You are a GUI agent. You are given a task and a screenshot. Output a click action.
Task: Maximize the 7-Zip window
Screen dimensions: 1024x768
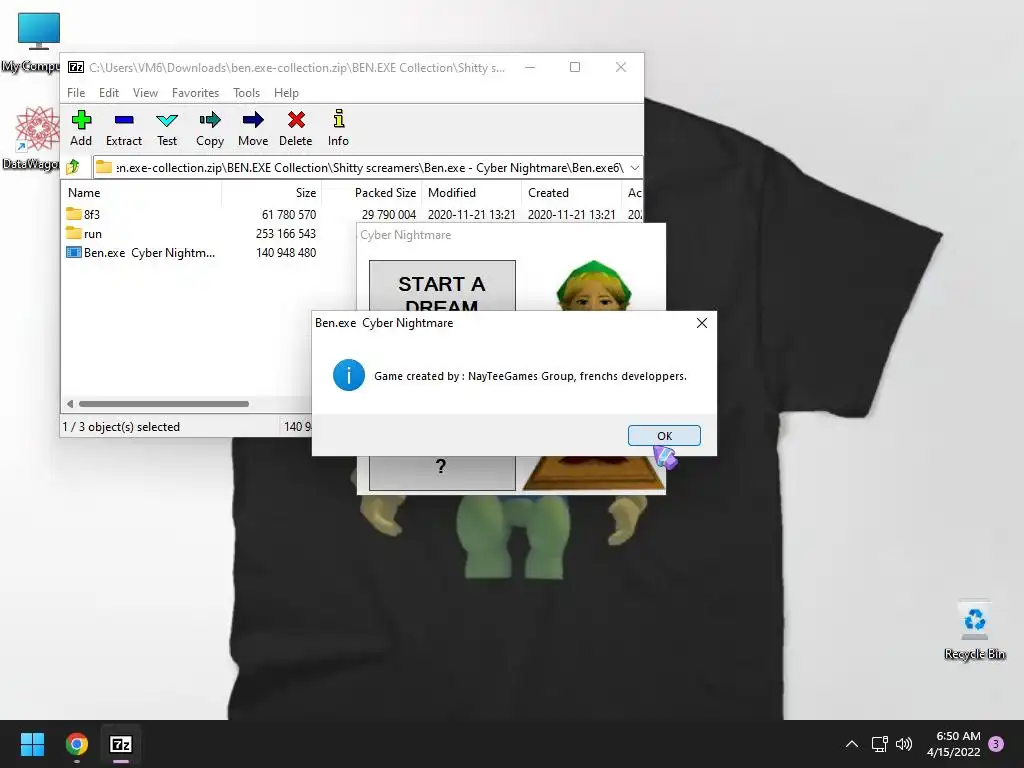point(575,67)
